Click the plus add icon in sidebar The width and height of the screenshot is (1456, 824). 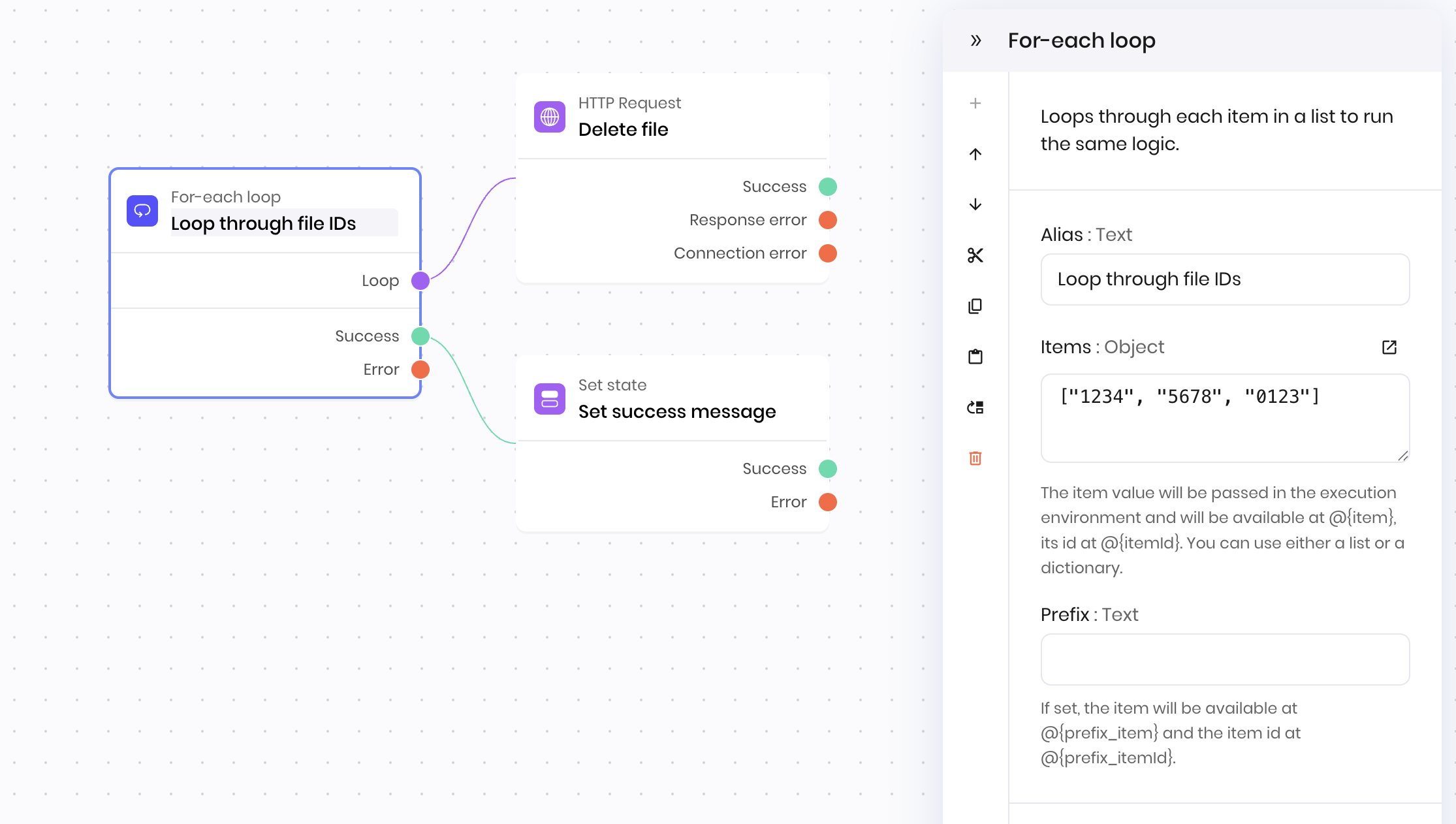pos(975,103)
